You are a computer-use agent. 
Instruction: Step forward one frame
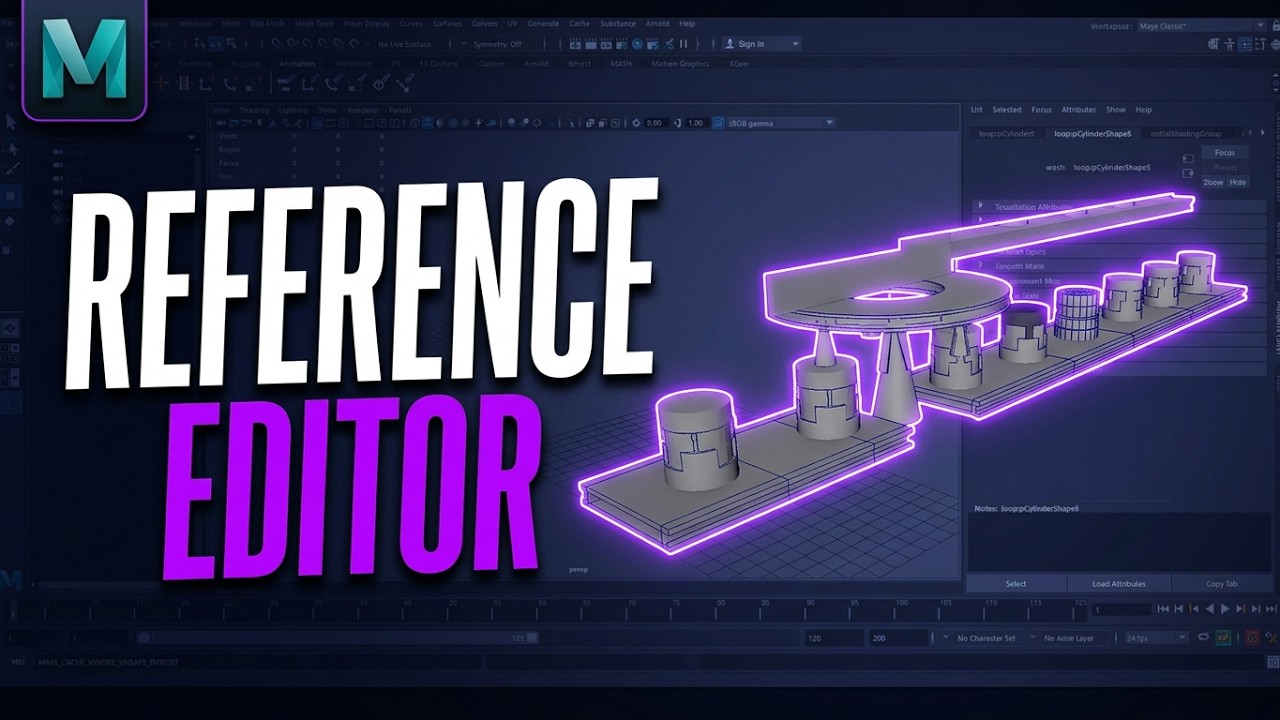click(x=1255, y=608)
